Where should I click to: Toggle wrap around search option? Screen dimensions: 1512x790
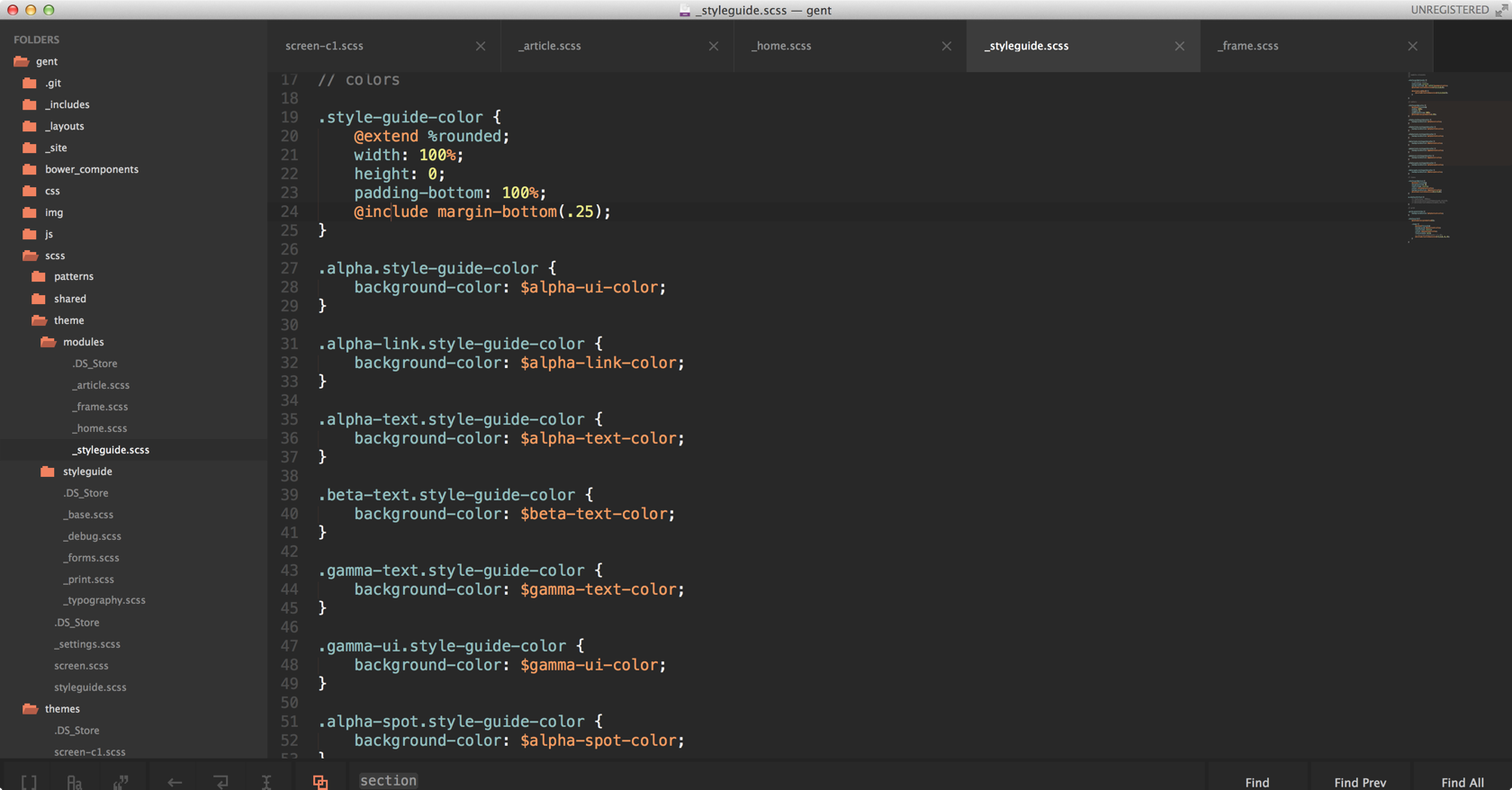click(220, 781)
